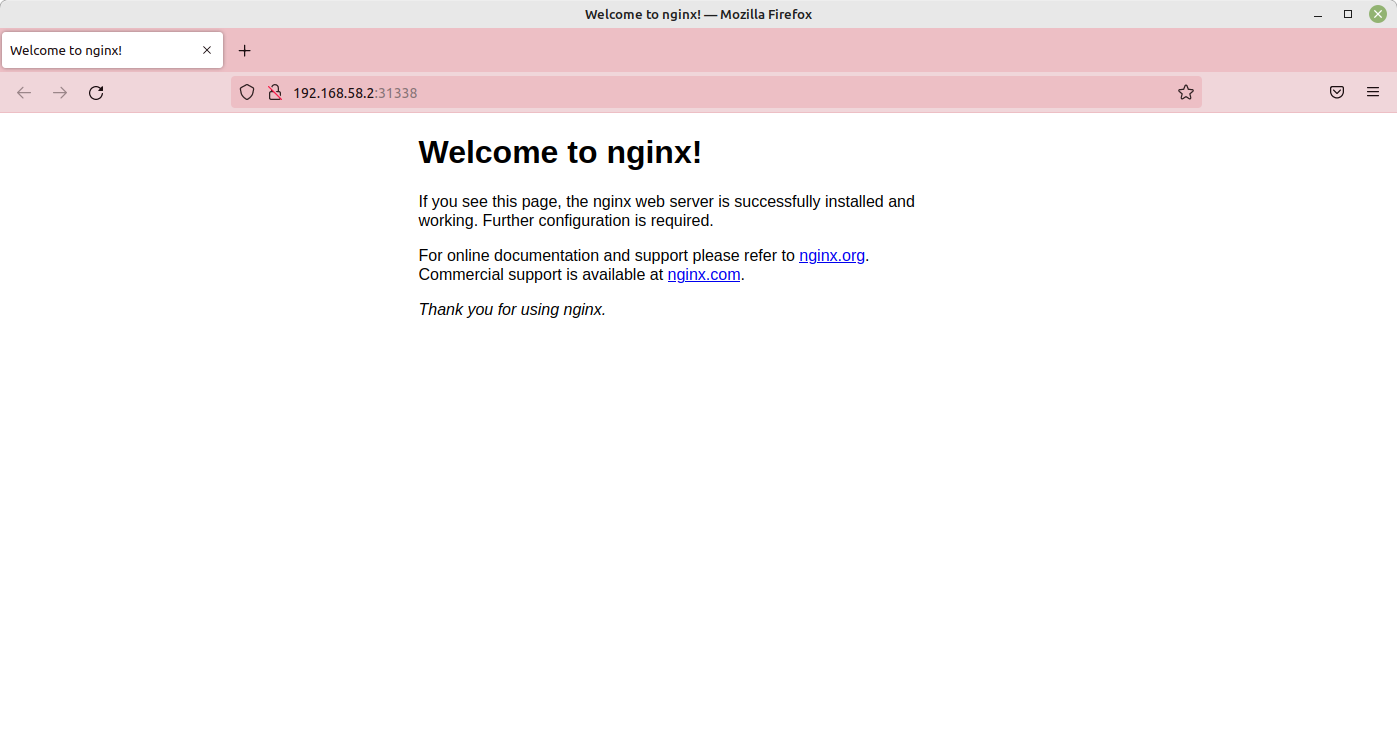The image size is (1397, 749).
Task: Minimize the Firefox window
Action: click(x=1318, y=14)
